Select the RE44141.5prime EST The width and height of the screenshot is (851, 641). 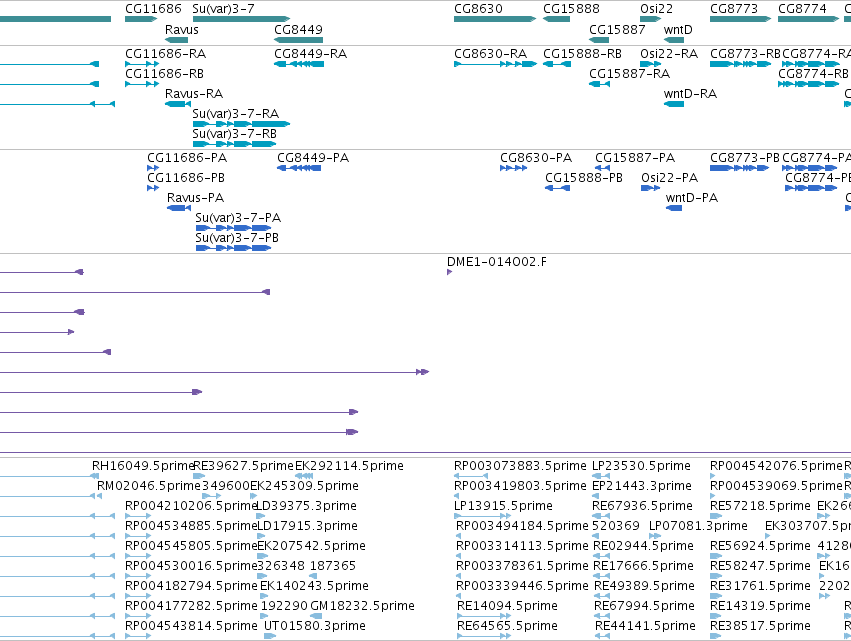pyautogui.click(x=602, y=636)
